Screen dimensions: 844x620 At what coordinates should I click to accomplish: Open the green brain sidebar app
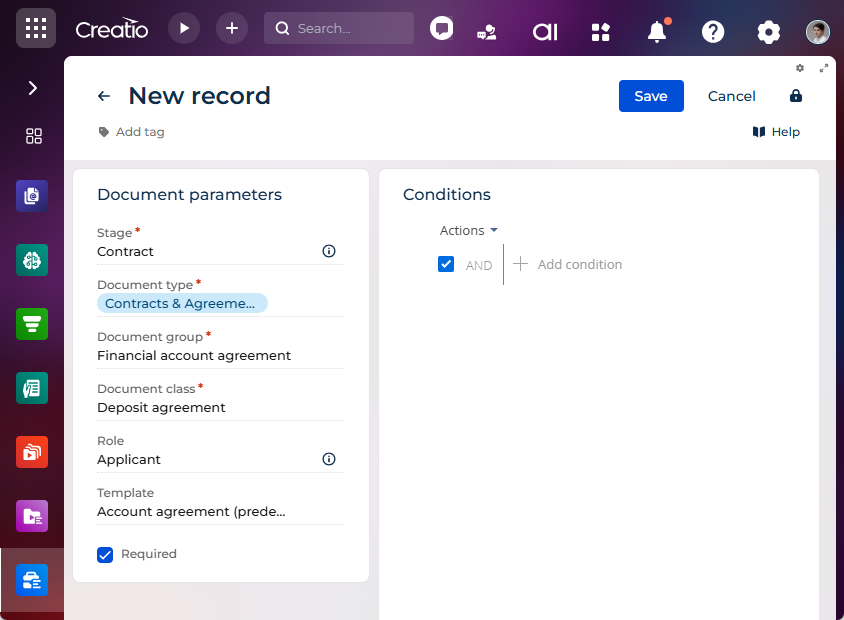click(32, 260)
